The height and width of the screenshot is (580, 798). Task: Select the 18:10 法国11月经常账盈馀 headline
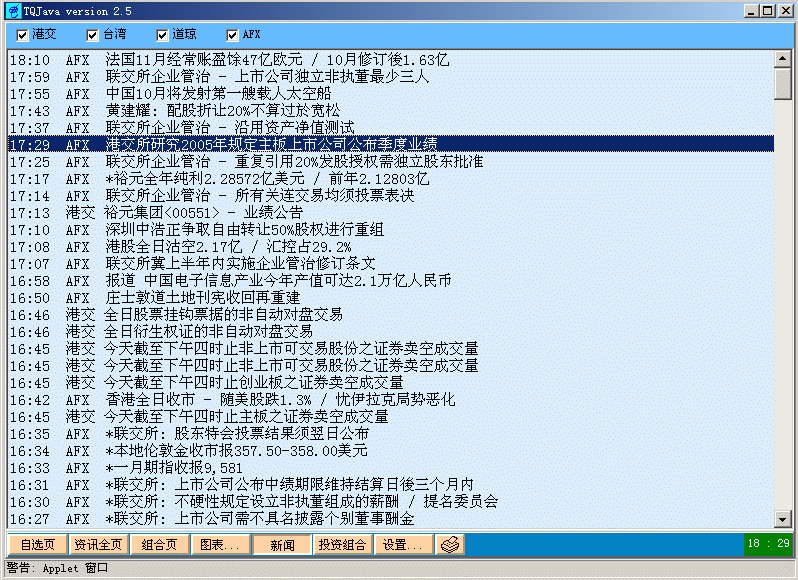391,60
